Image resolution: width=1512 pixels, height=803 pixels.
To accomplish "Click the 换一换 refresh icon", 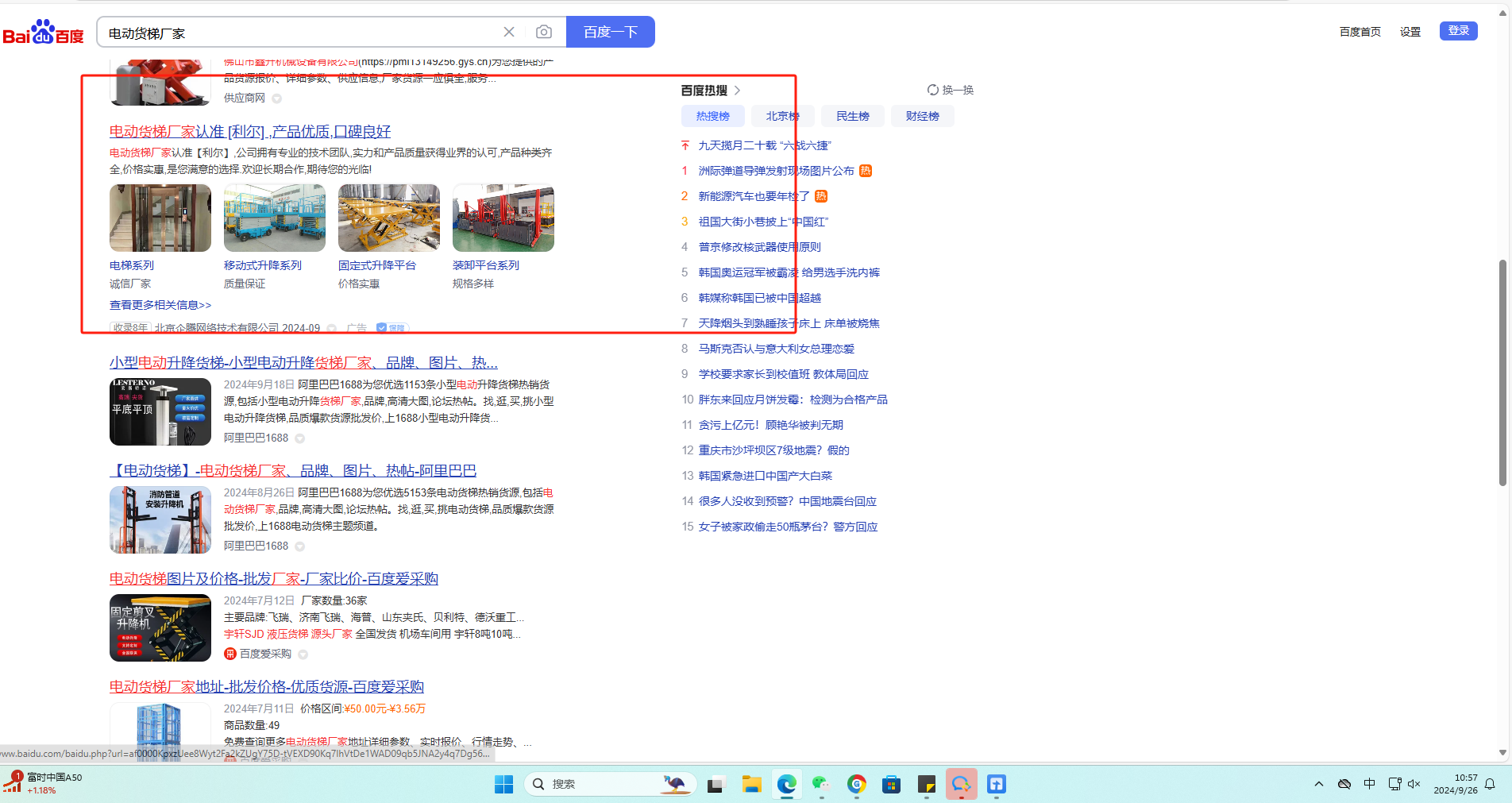I will tap(933, 90).
